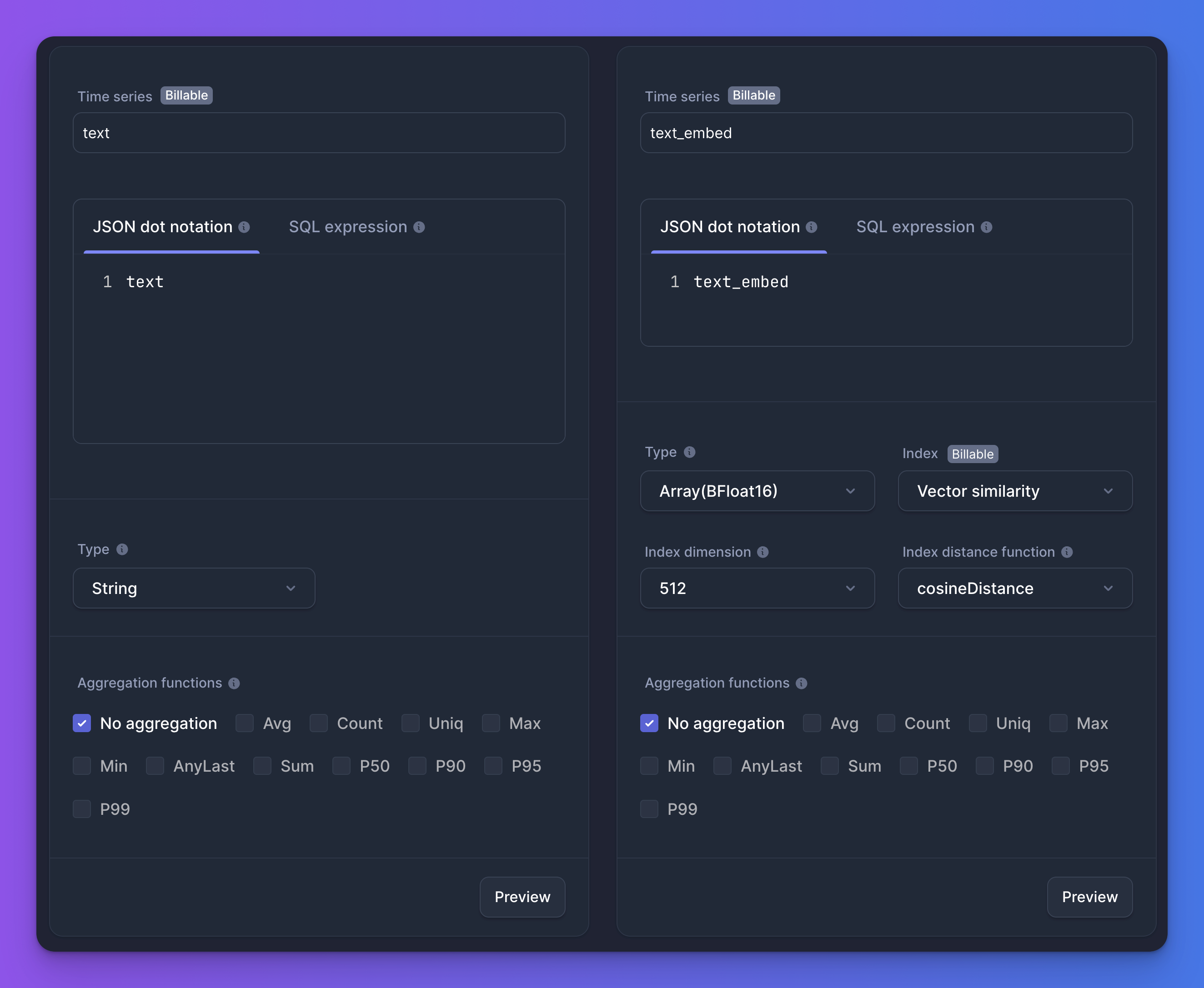Viewport: 1204px width, 988px height.
Task: Open the String type selector on left panel
Action: coord(194,588)
